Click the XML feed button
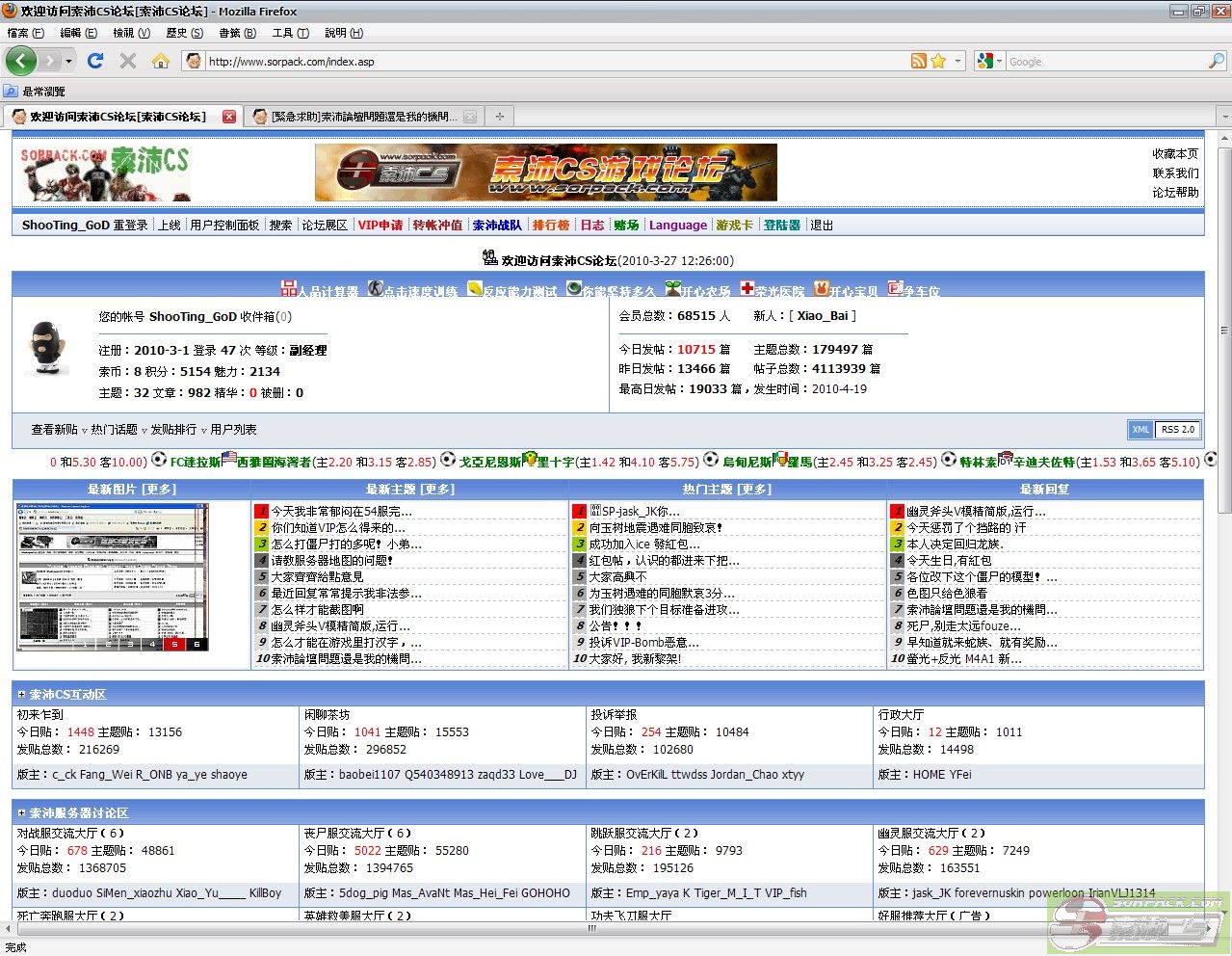This screenshot has height=956, width=1232. (1140, 430)
